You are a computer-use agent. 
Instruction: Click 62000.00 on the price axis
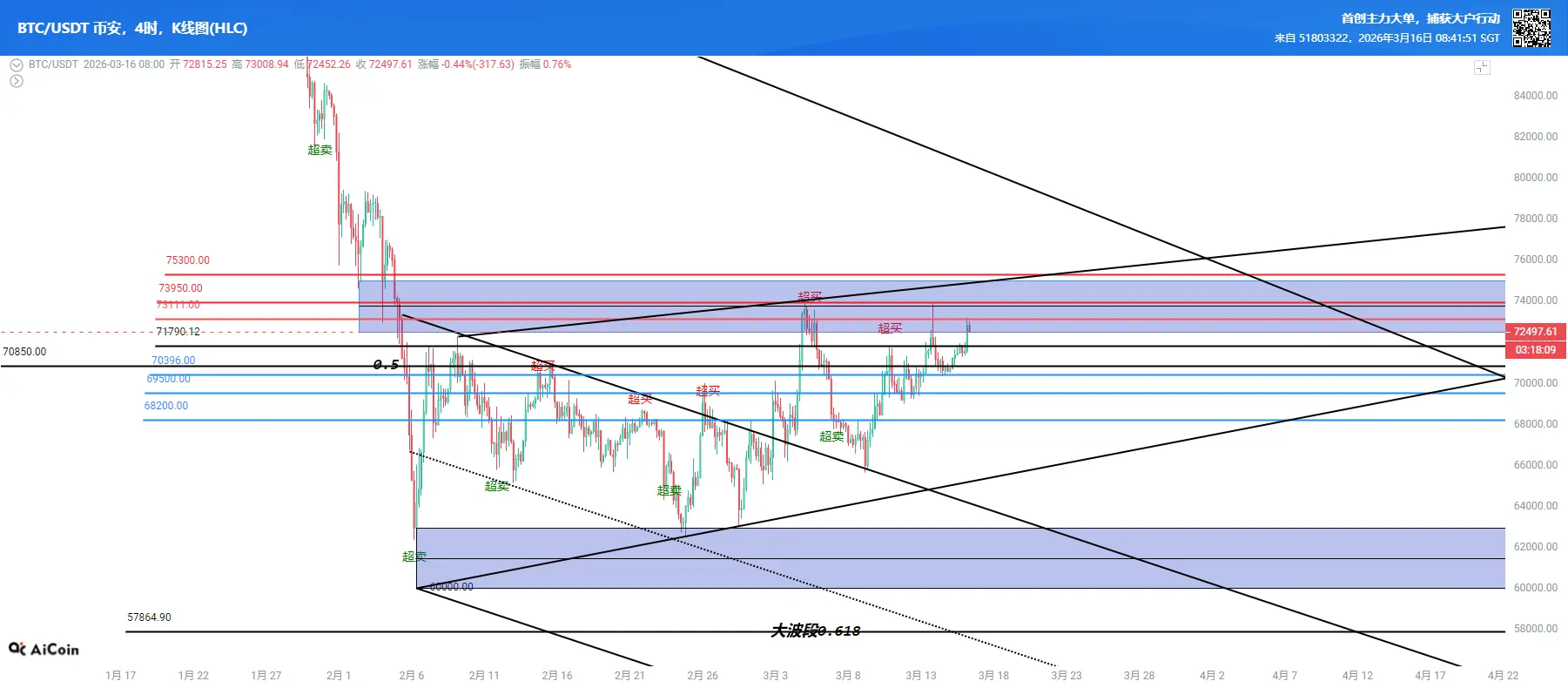[1536, 547]
